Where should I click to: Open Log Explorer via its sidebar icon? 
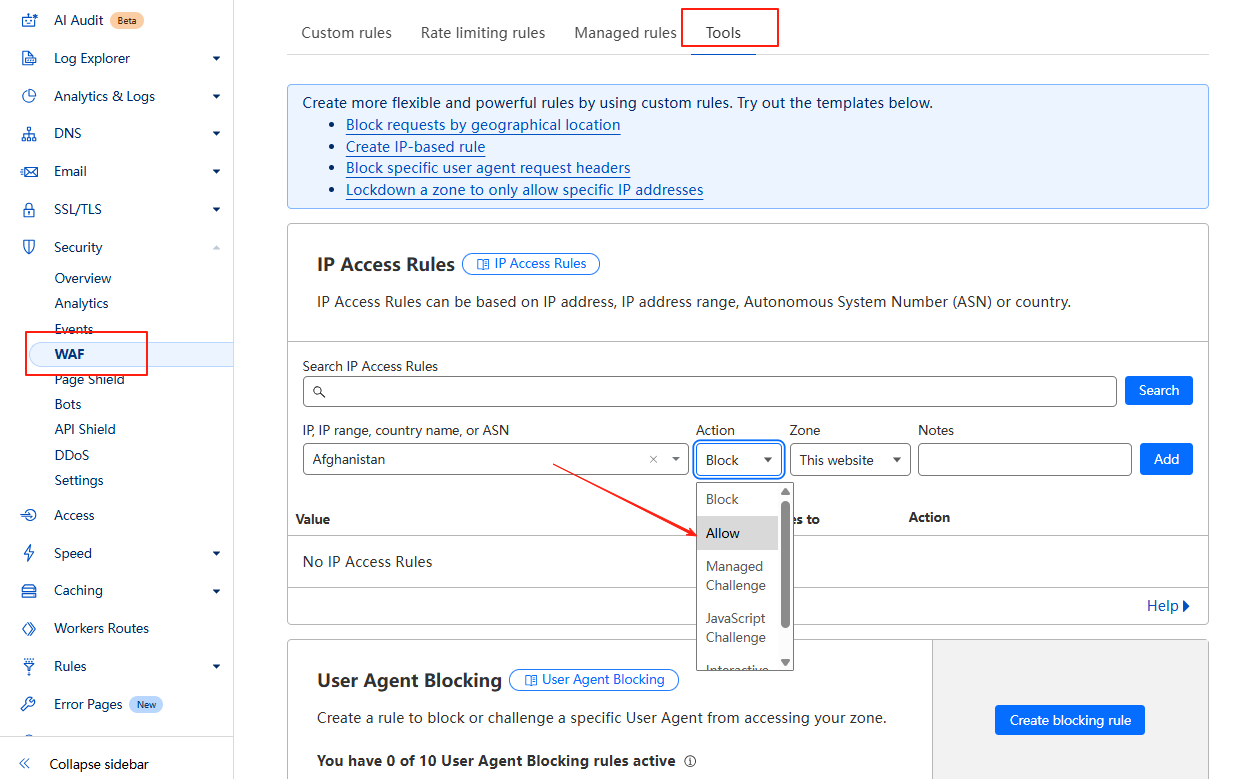31,58
